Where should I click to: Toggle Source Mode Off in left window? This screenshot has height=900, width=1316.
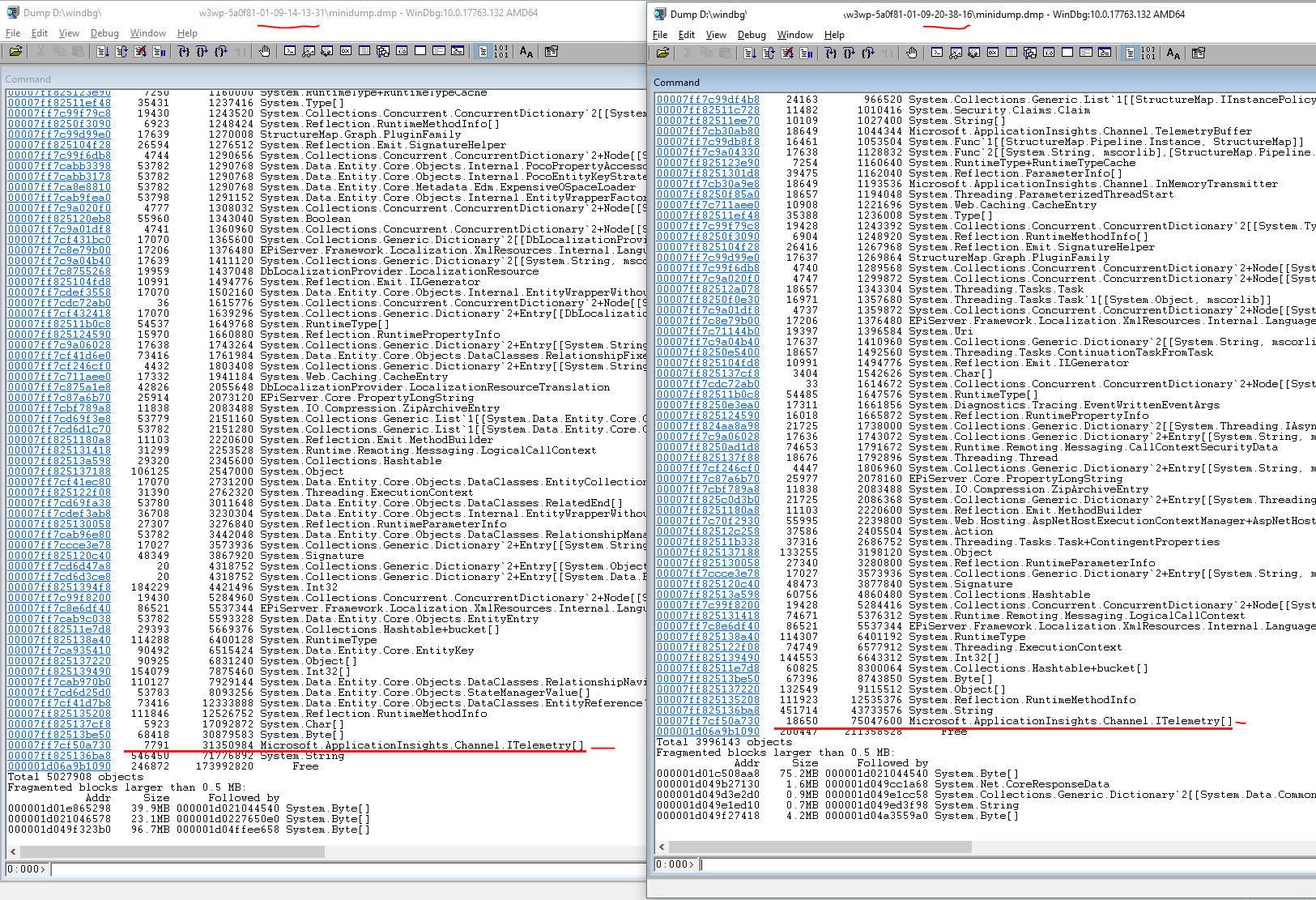pyautogui.click(x=501, y=51)
